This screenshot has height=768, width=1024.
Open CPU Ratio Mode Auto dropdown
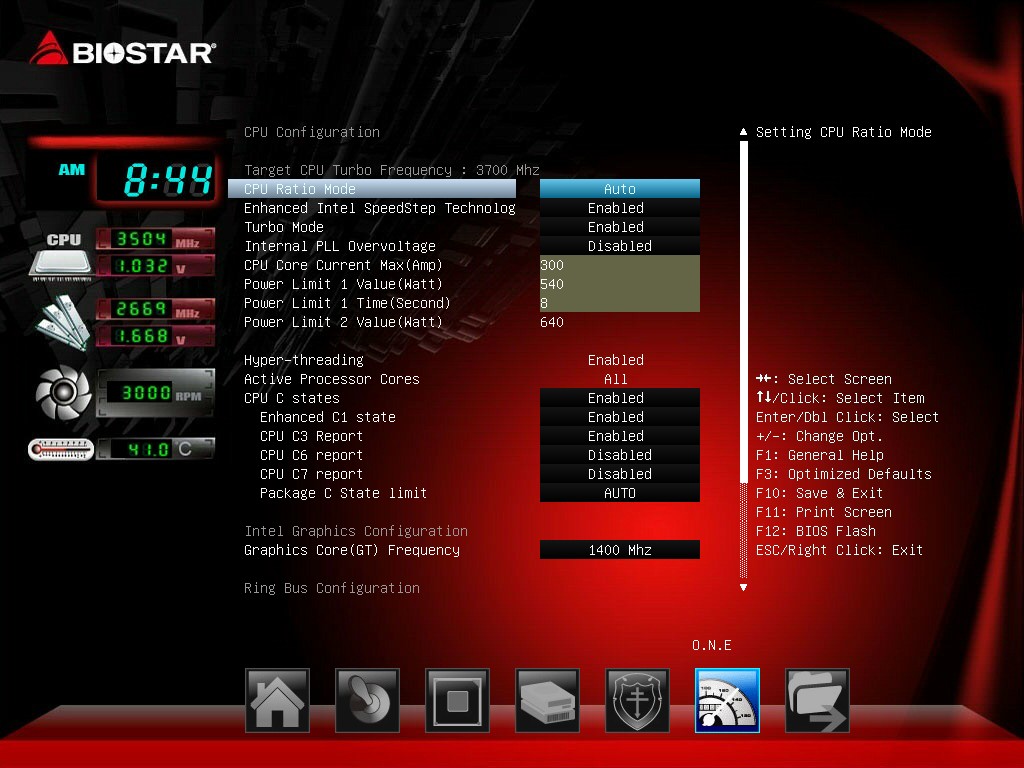(x=620, y=189)
